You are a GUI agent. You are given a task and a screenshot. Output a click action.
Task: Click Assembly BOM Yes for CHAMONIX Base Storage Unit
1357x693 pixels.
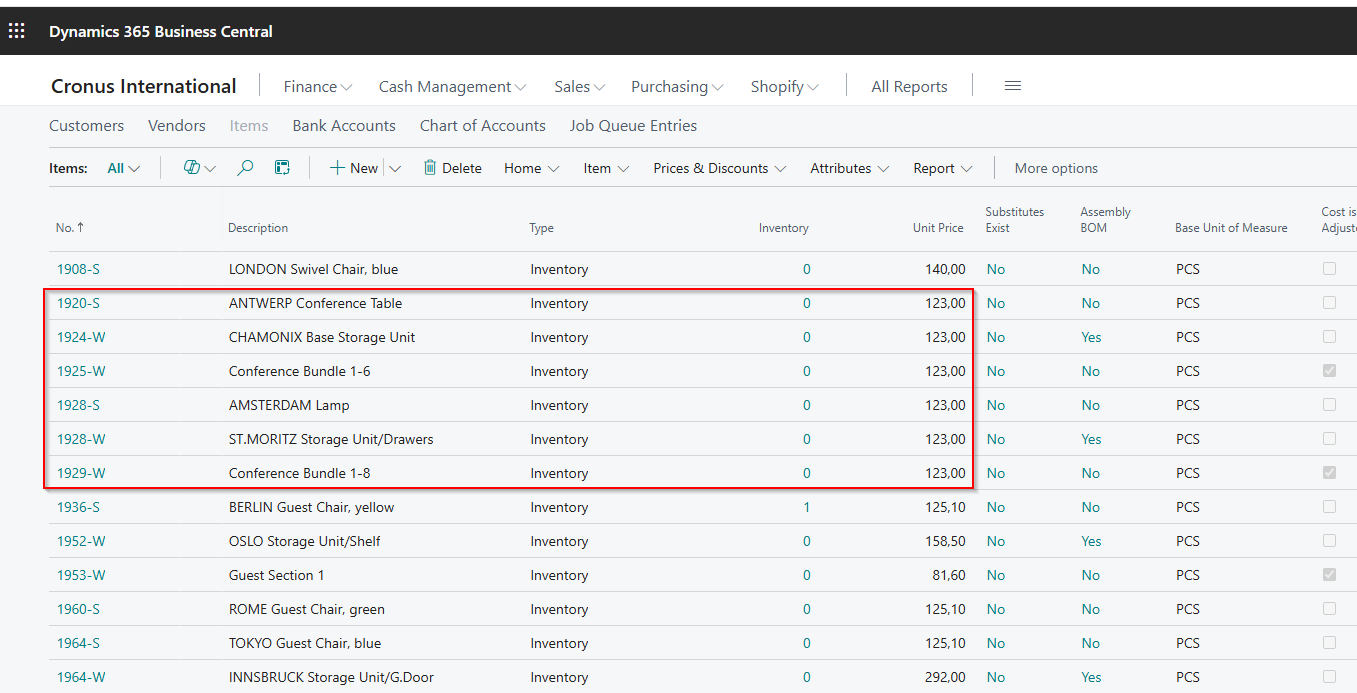pos(1091,337)
